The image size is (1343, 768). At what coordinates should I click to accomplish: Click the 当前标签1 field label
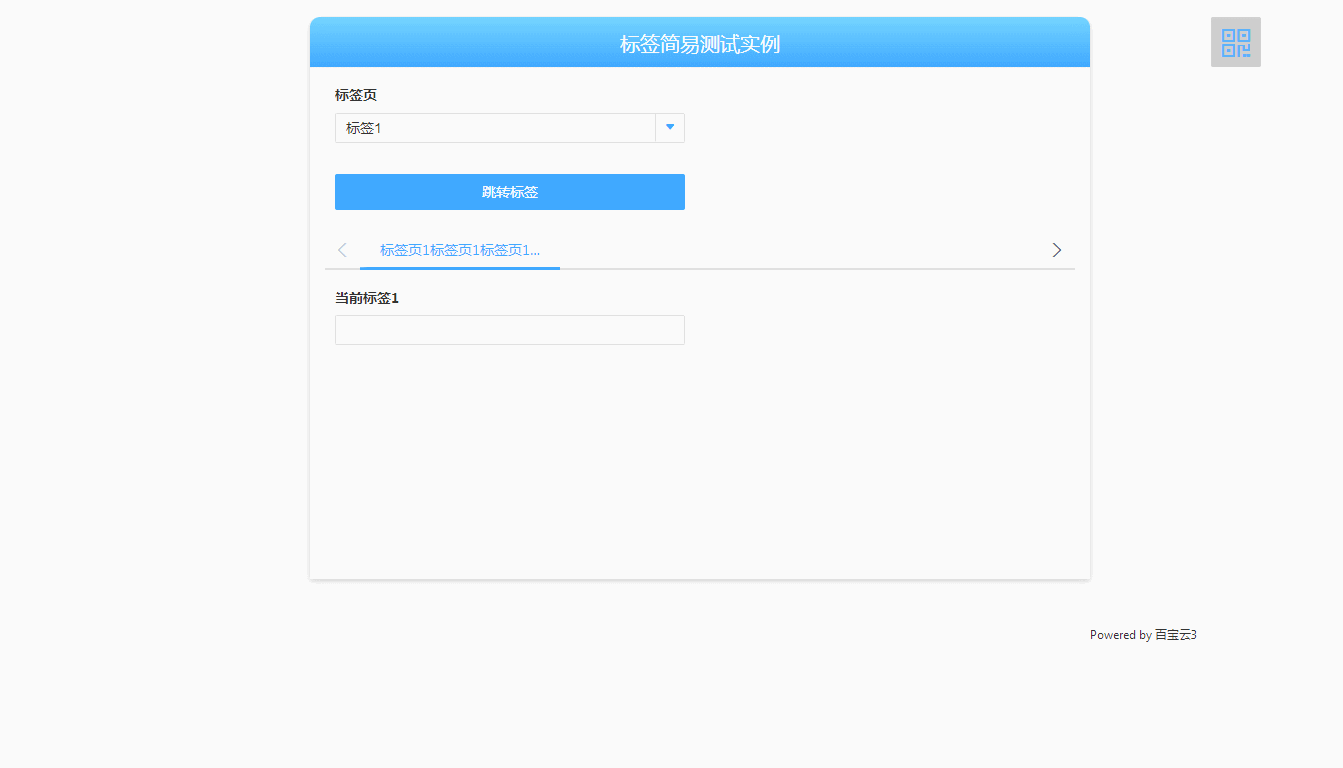tap(366, 298)
